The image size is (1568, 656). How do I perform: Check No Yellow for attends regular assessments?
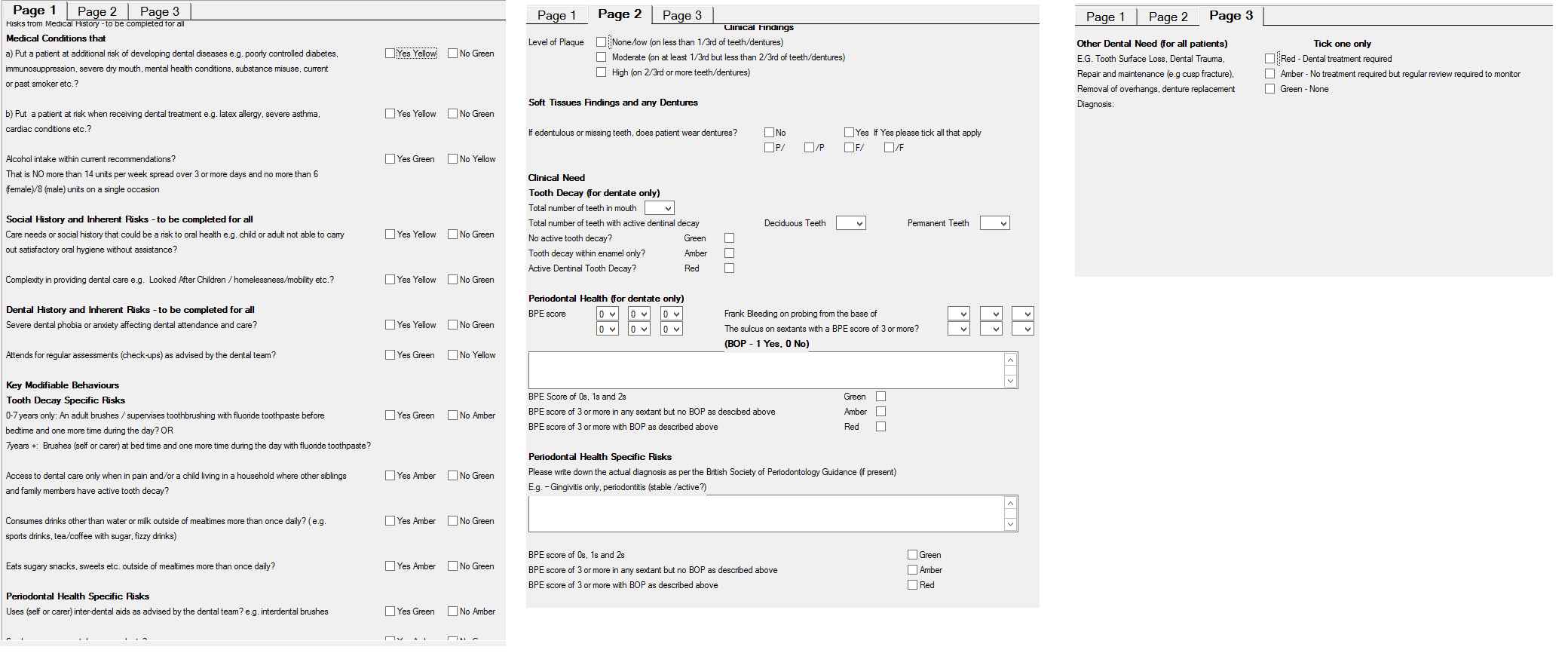(452, 355)
